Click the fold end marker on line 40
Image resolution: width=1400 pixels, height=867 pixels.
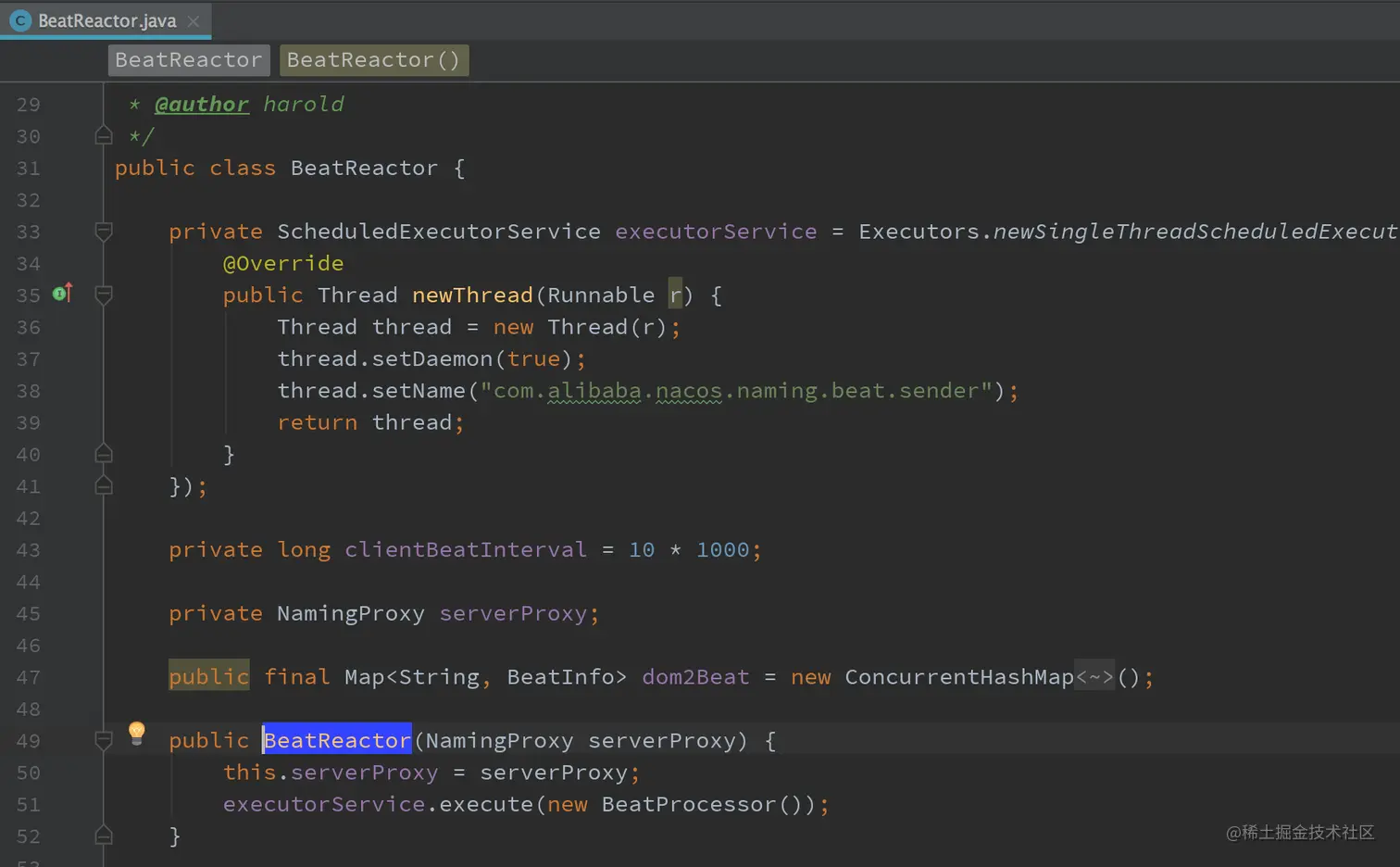[104, 454]
